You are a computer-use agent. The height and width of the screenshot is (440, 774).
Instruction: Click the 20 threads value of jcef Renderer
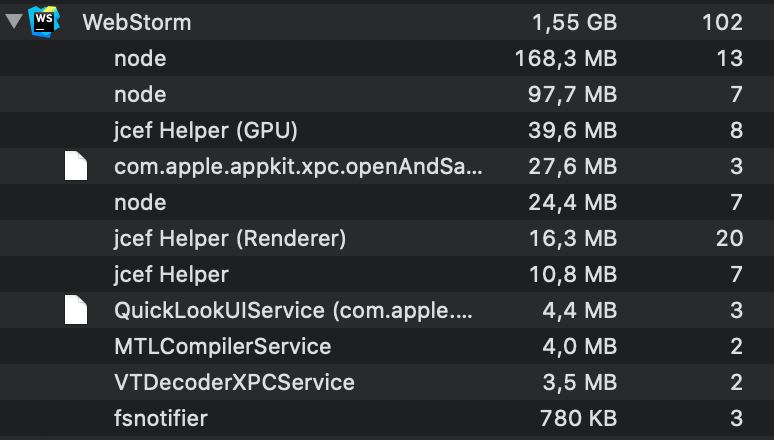coord(729,239)
